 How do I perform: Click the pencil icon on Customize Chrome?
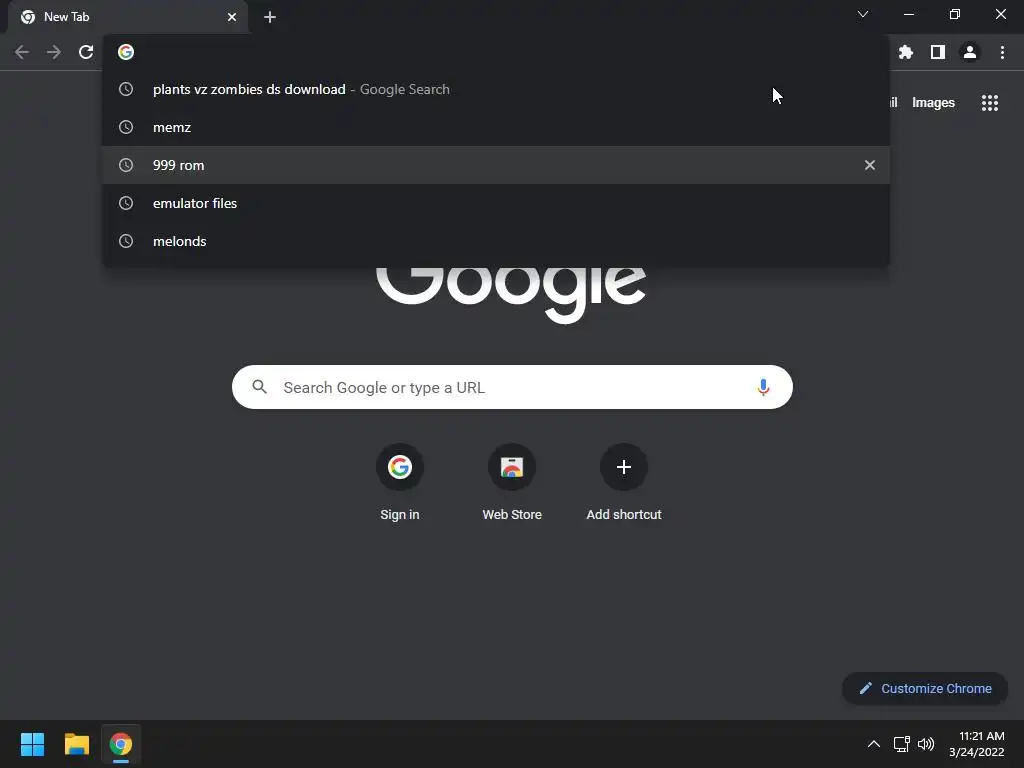[866, 688]
